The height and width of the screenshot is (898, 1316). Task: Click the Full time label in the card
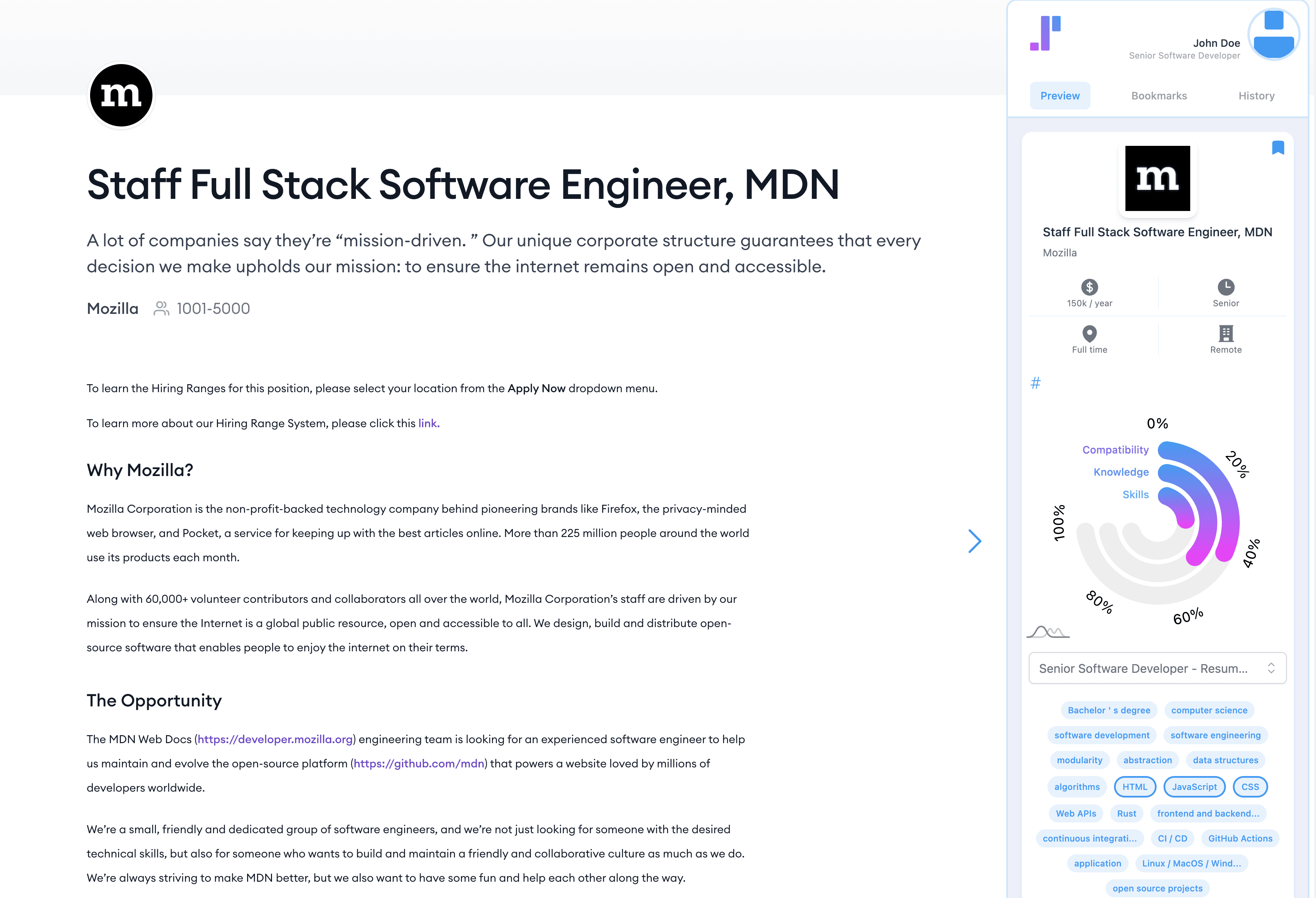pos(1089,350)
